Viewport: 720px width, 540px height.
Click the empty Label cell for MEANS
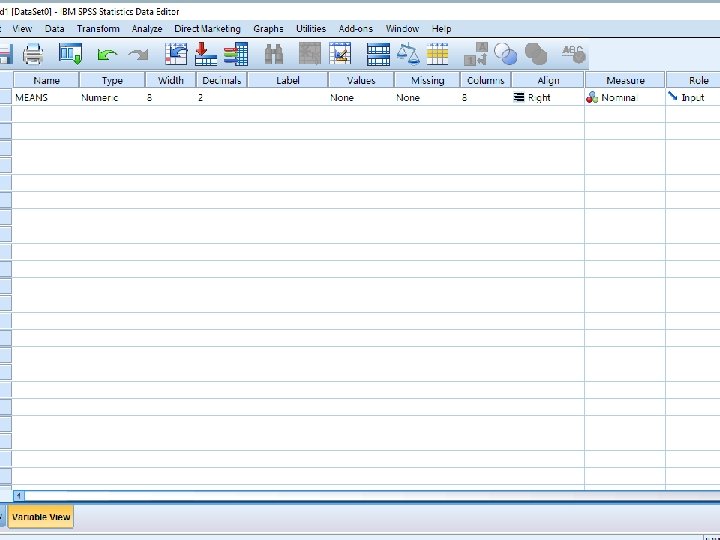click(288, 97)
